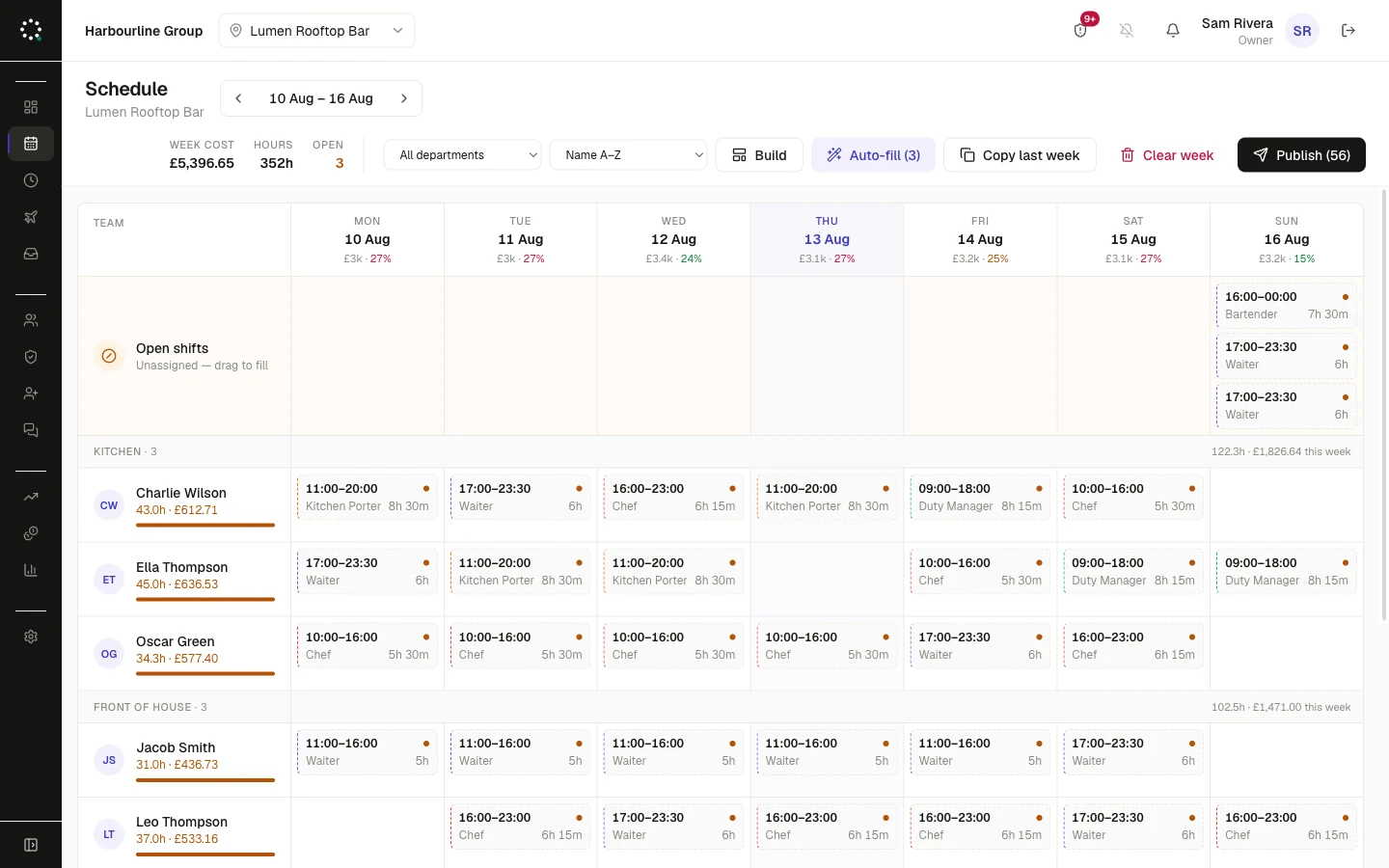Click the plane icon in the sidebar
Viewport: 1389px width, 868px height.
click(x=31, y=217)
